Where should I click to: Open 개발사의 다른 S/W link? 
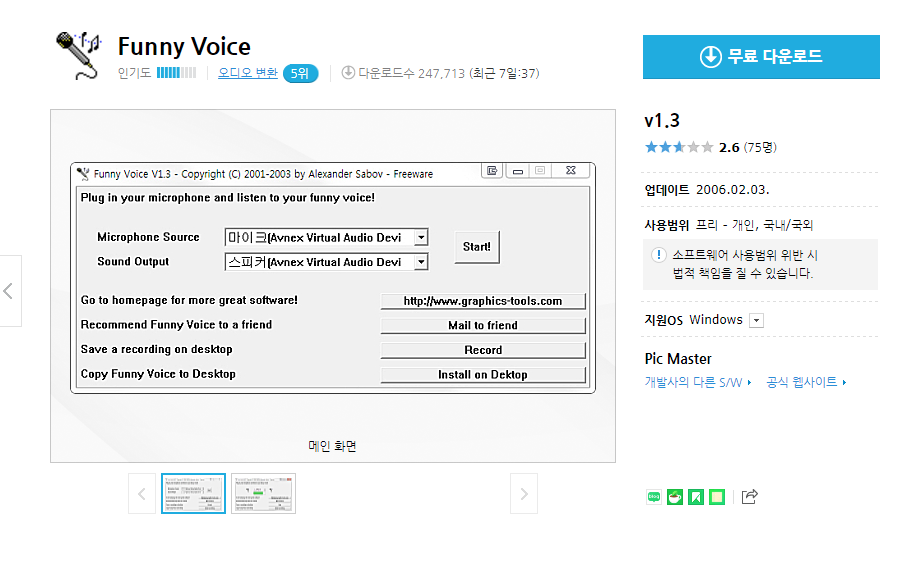(x=698, y=383)
